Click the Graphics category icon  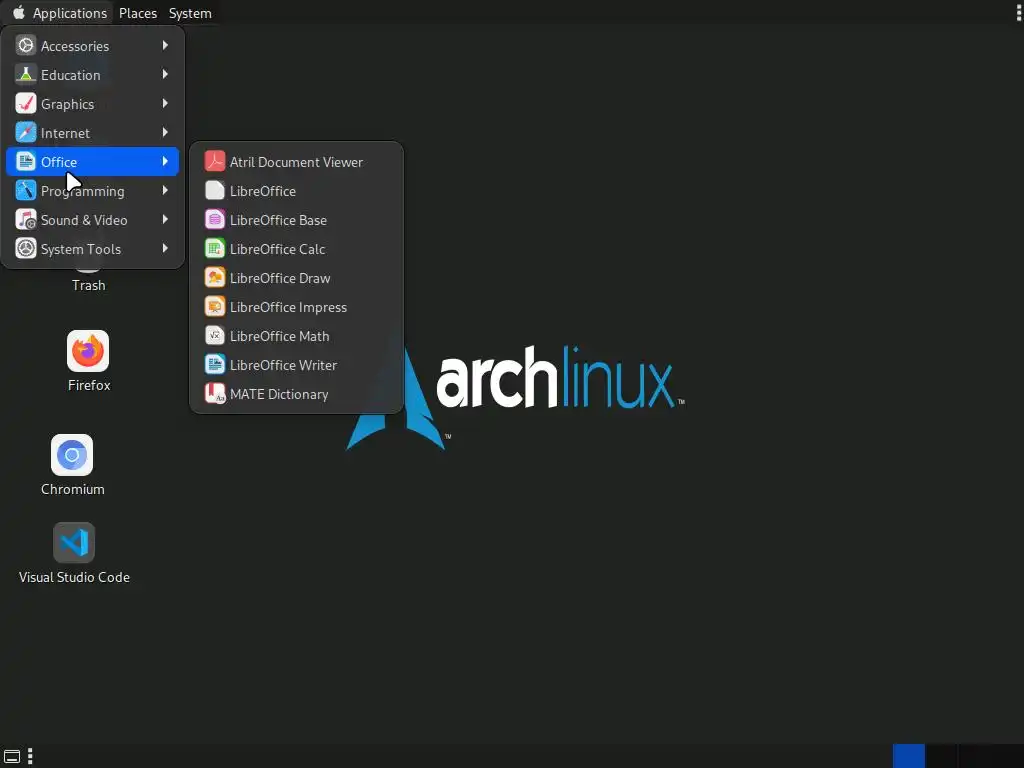pos(25,104)
